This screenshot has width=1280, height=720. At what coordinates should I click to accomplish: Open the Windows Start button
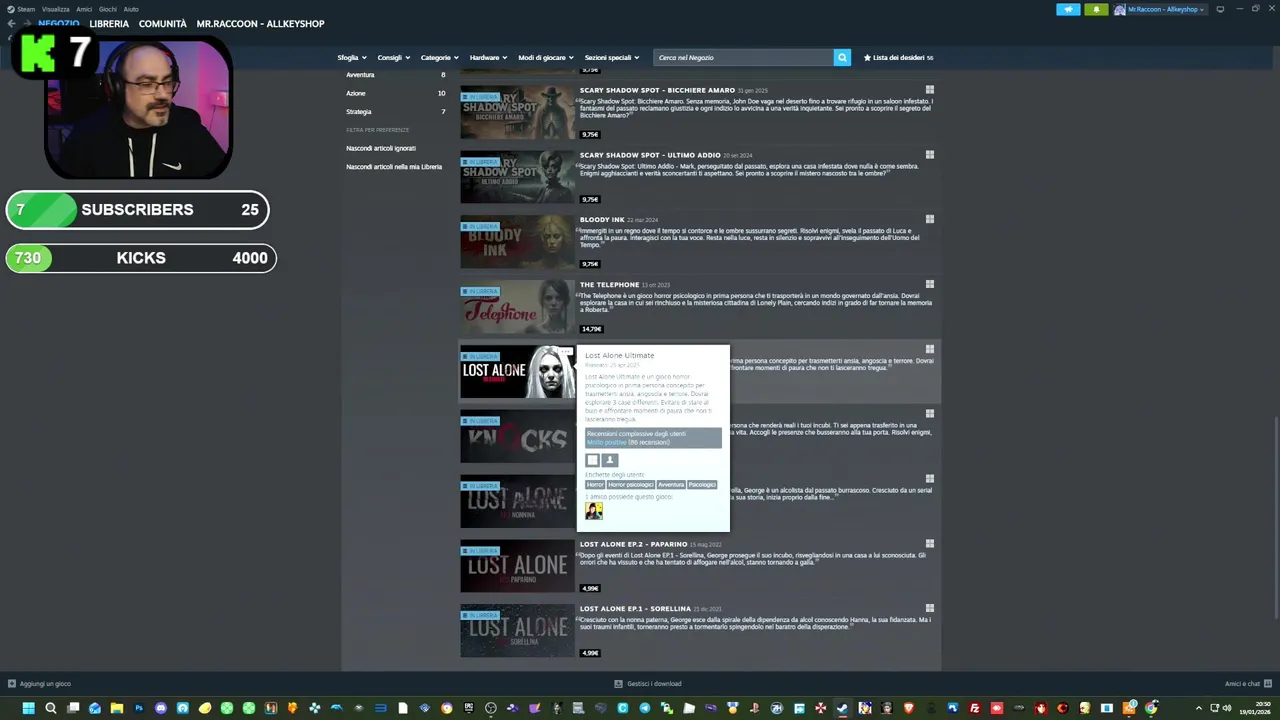[28, 708]
